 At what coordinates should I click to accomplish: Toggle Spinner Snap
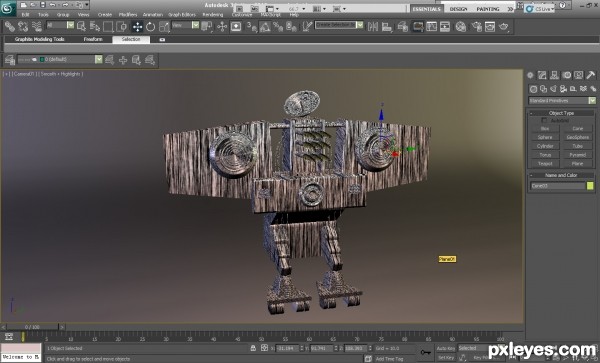click(x=291, y=26)
